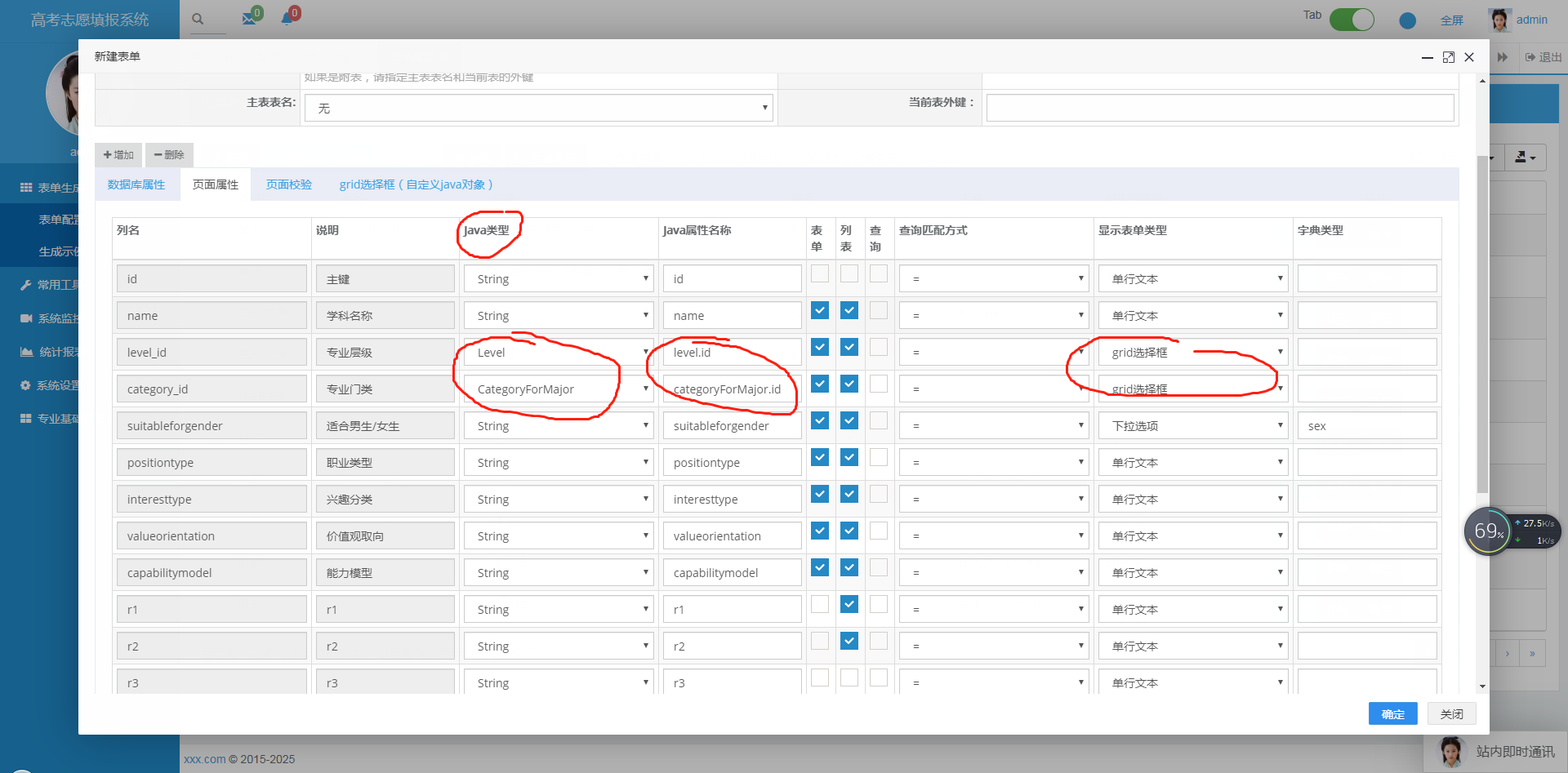Switch to the 数据库属性 tab
1568x773 pixels.
136,184
